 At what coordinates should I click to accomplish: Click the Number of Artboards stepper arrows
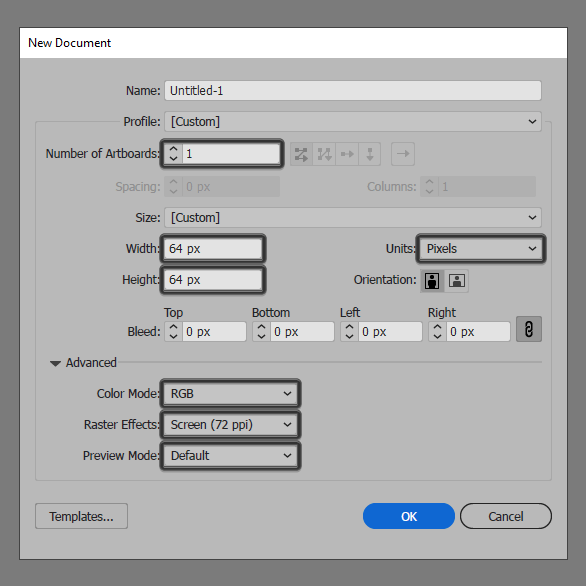pos(173,154)
